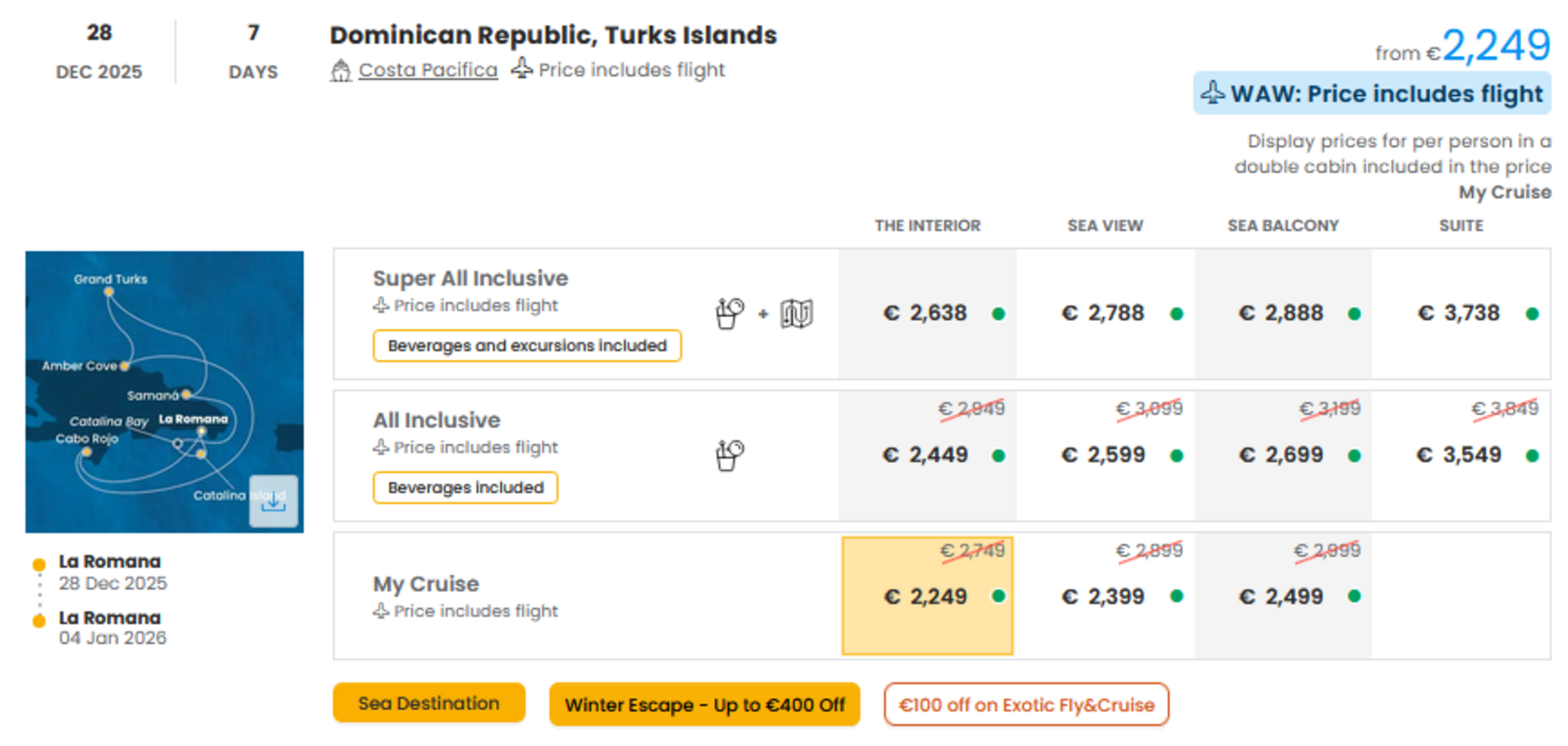Viewport: 1568px width, 746px height.
Task: Select All Inclusive Sea View price € 2,599
Action: coord(1105,455)
